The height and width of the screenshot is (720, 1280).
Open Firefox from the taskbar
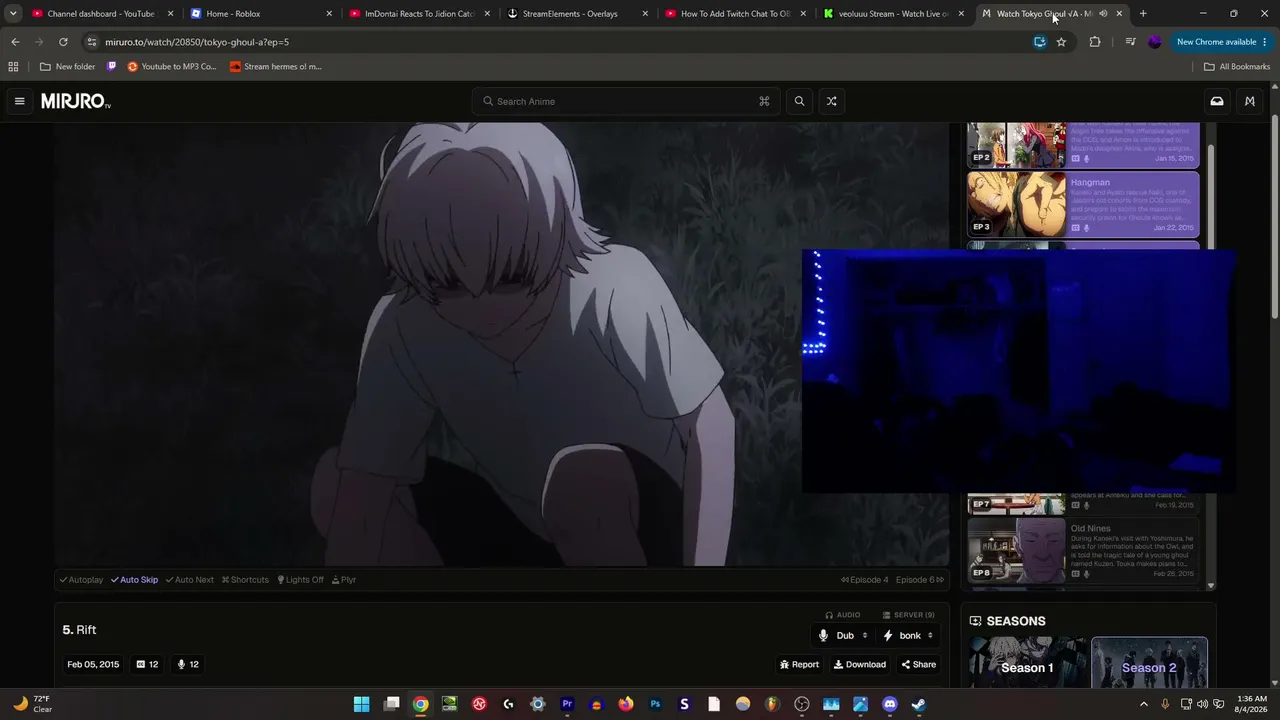click(626, 704)
